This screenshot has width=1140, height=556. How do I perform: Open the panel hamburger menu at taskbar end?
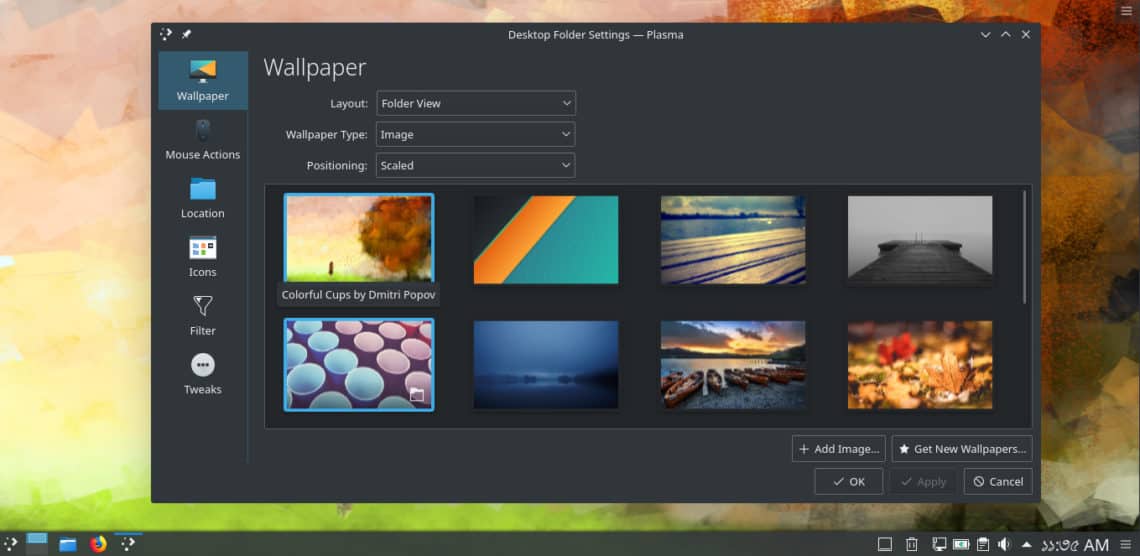[1125, 544]
